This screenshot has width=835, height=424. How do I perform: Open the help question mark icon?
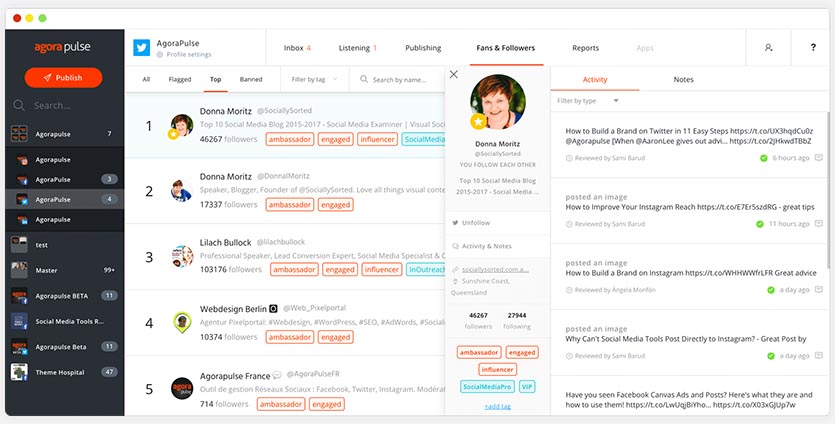(813, 47)
